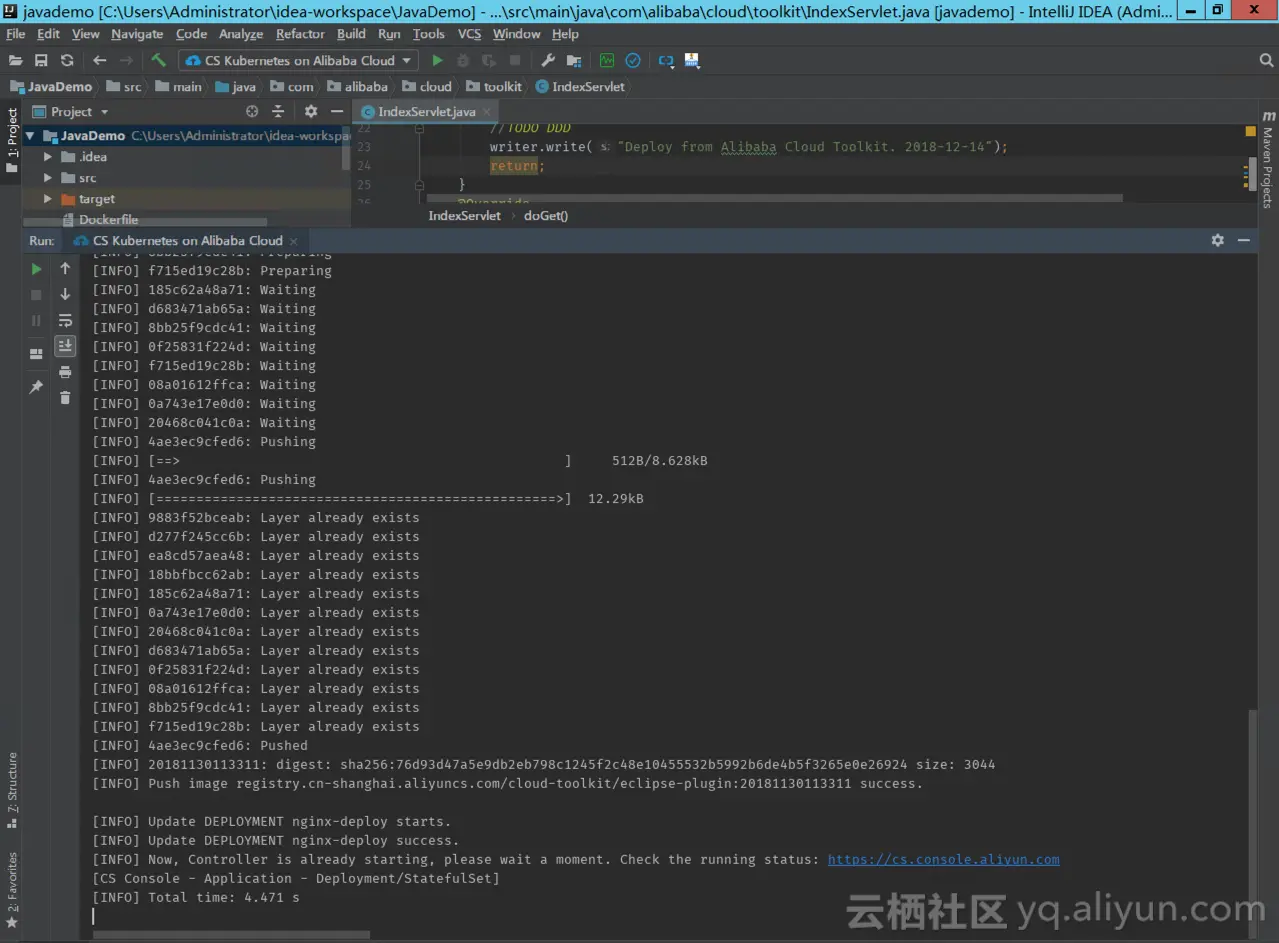The width and height of the screenshot is (1279, 943).
Task: Open the VCS menu
Action: (469, 34)
